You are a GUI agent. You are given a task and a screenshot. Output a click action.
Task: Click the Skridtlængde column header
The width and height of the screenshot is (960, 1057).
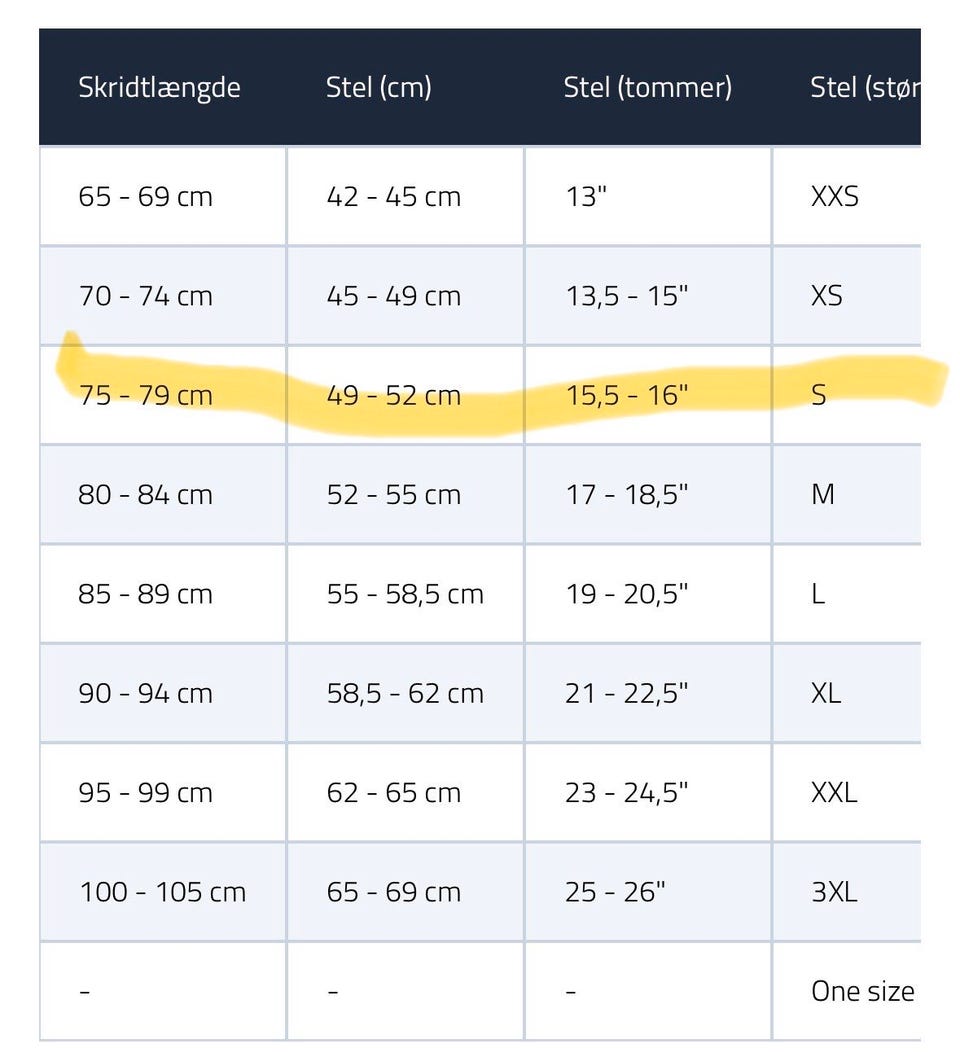point(159,88)
